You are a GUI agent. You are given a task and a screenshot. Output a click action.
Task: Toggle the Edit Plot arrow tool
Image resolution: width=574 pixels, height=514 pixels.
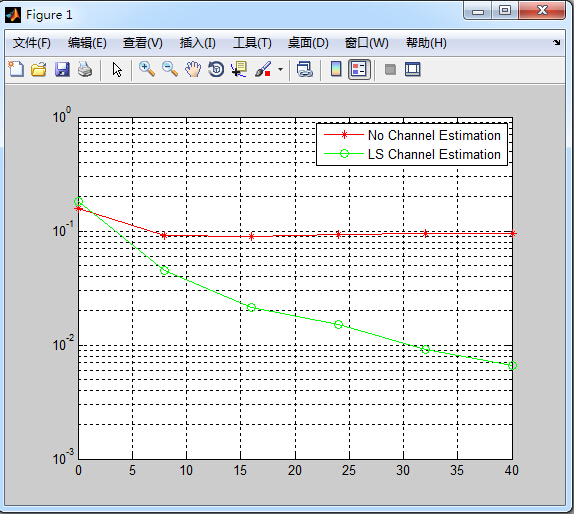tap(117, 69)
